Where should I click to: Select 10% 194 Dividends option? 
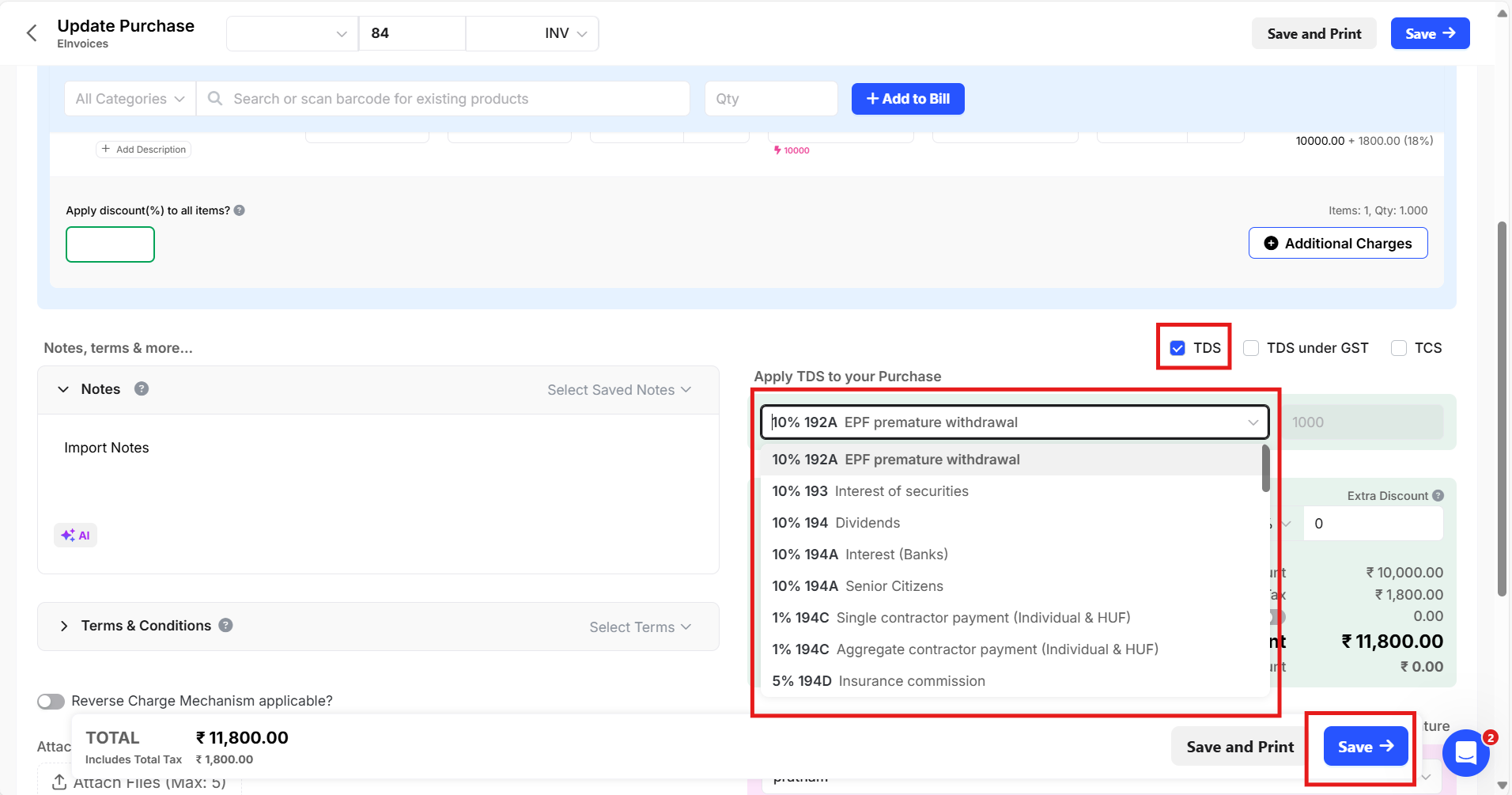click(x=836, y=523)
